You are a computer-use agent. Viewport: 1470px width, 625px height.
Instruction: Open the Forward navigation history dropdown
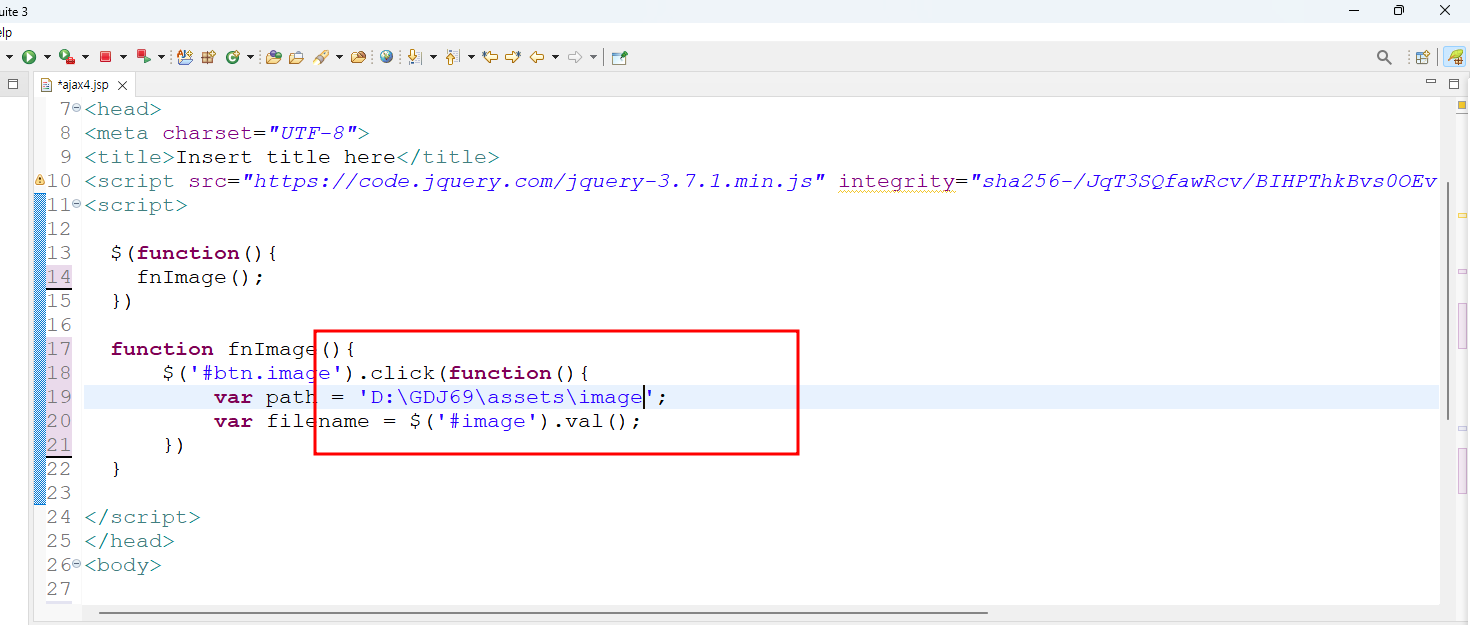593,57
